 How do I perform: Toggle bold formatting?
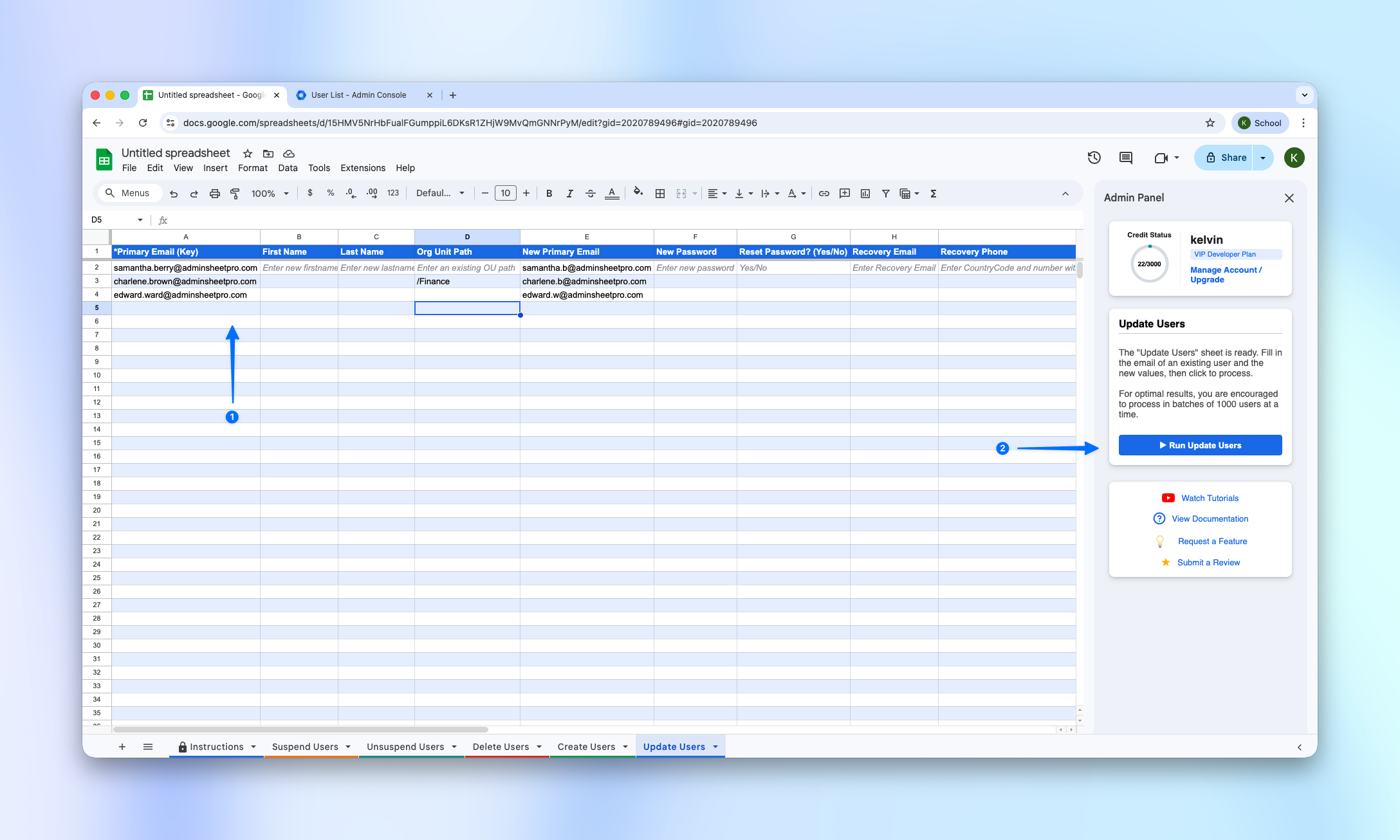[549, 194]
